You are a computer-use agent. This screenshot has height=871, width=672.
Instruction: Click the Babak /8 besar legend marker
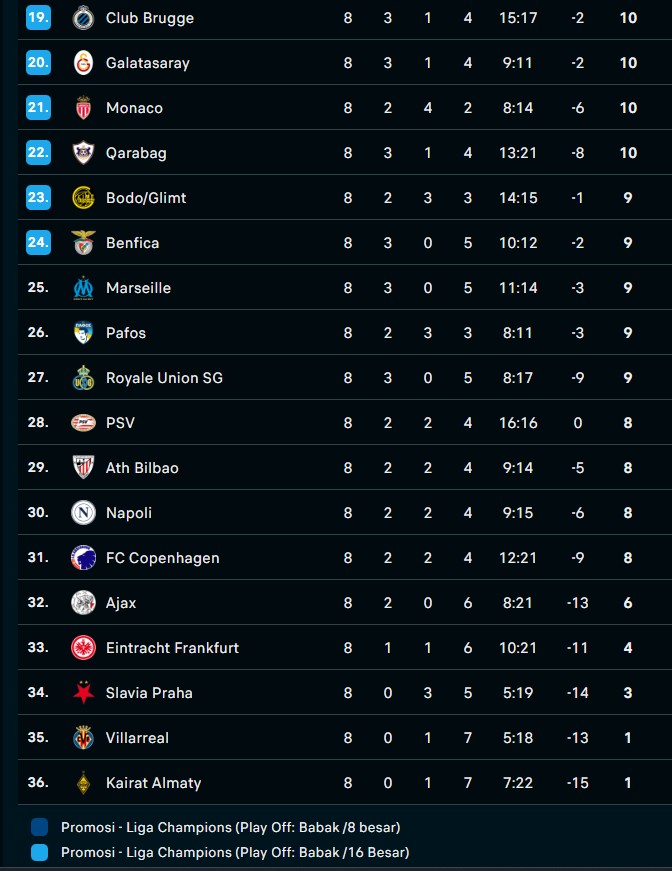click(38, 826)
